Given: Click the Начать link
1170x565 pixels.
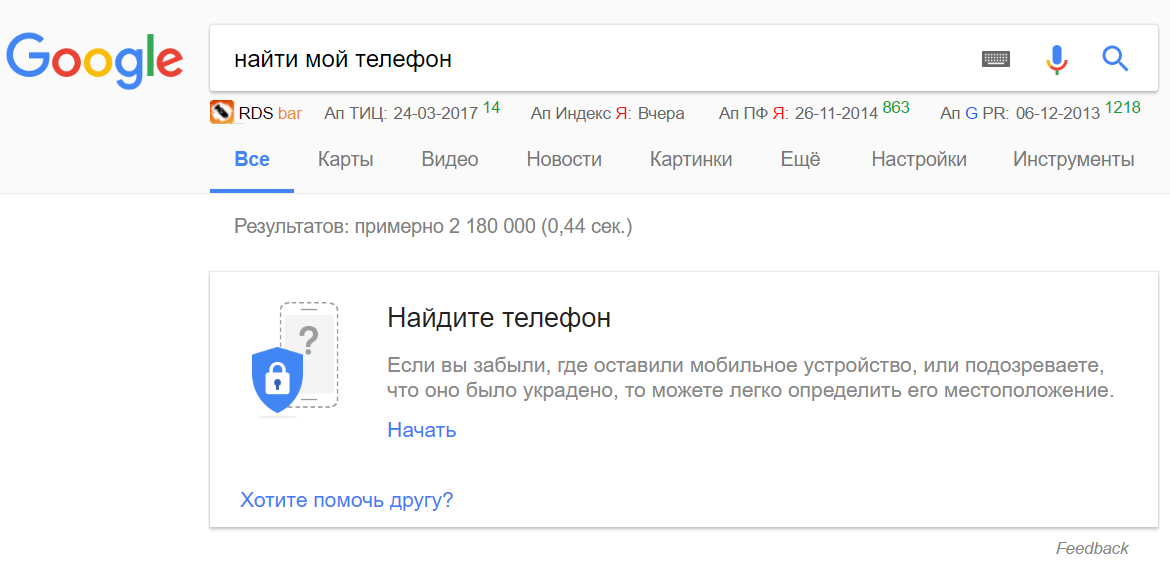Looking at the screenshot, I should point(422,430).
